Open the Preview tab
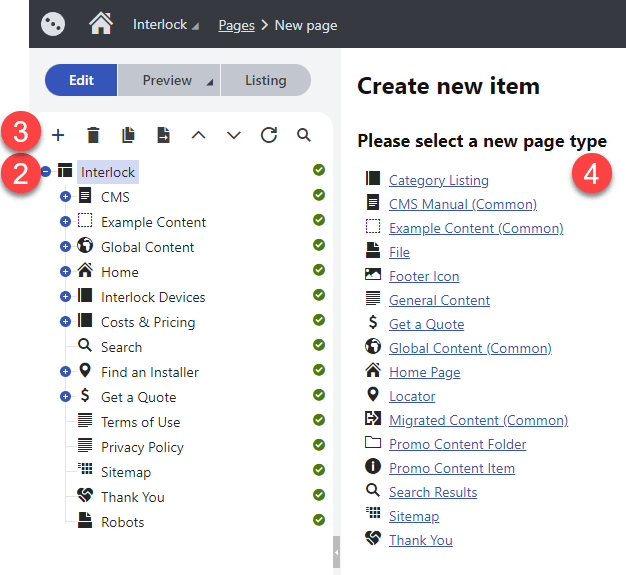The image size is (626, 575). point(168,80)
